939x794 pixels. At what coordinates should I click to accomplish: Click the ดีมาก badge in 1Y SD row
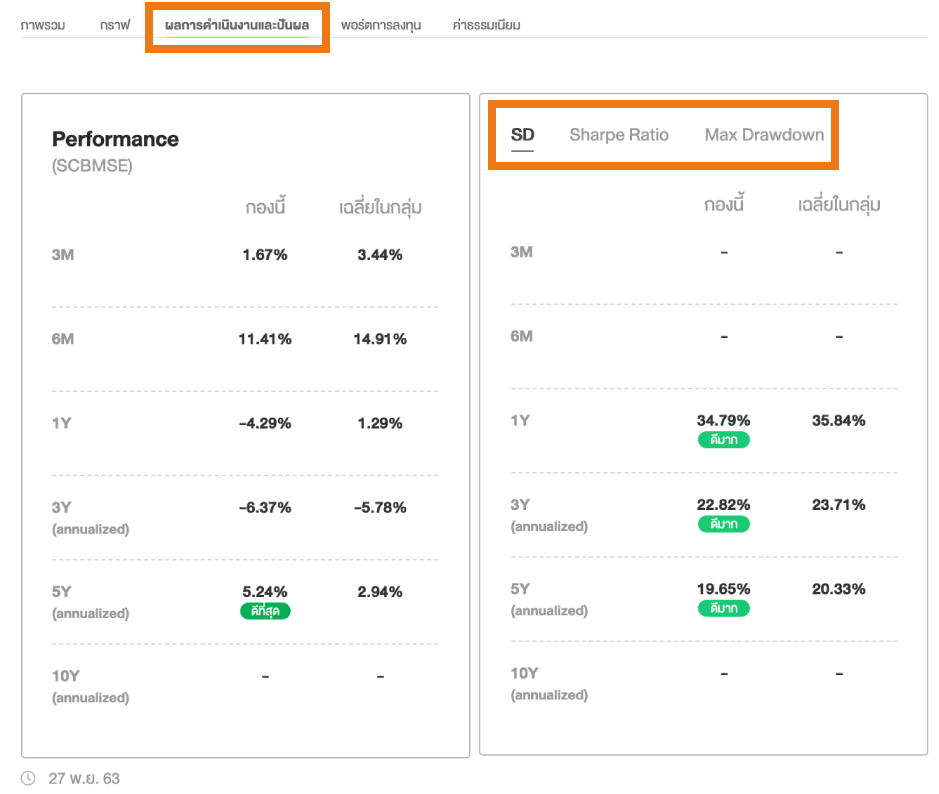tap(724, 440)
